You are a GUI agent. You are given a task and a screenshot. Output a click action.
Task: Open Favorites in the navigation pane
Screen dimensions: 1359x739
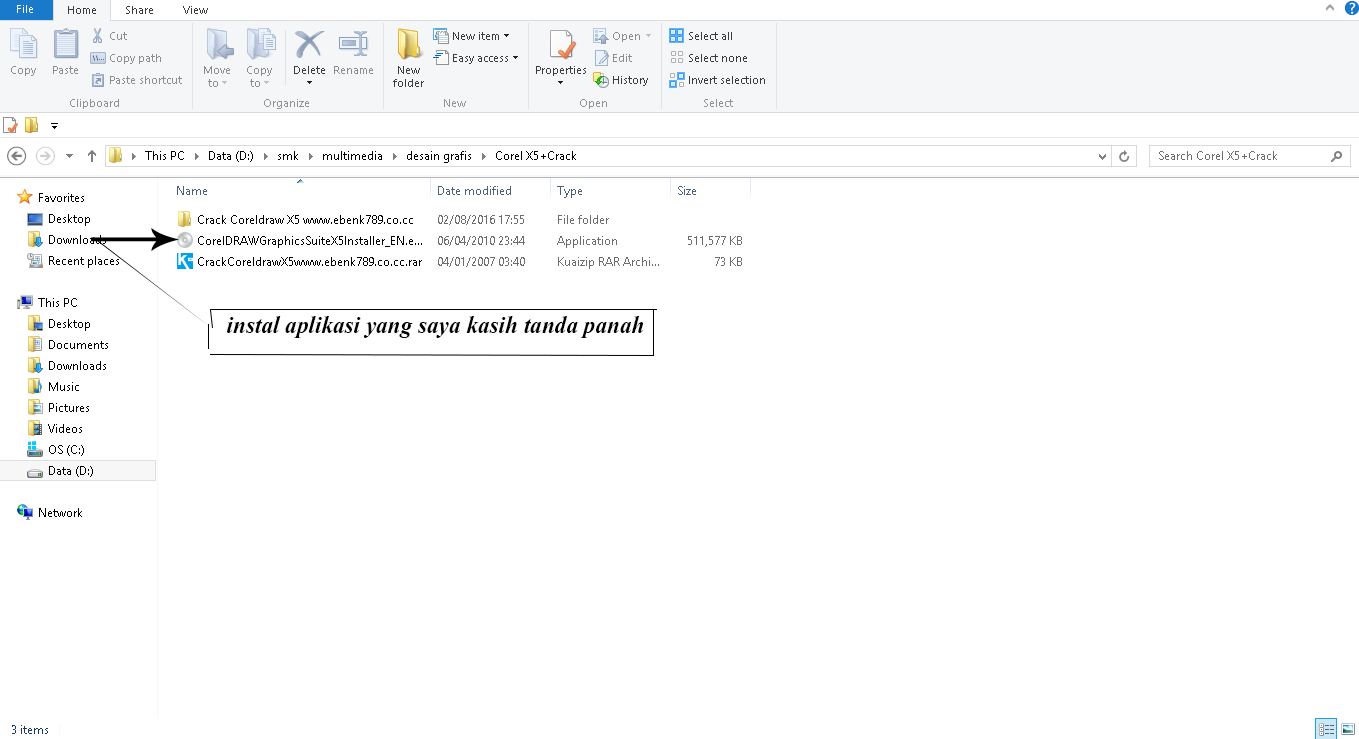tap(51, 198)
